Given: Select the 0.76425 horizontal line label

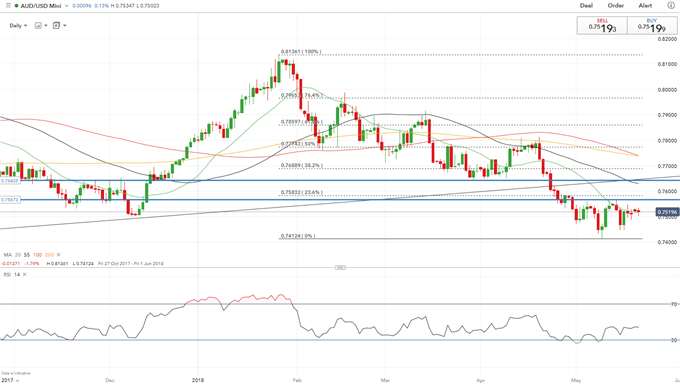Looking at the screenshot, I should (x=10, y=181).
